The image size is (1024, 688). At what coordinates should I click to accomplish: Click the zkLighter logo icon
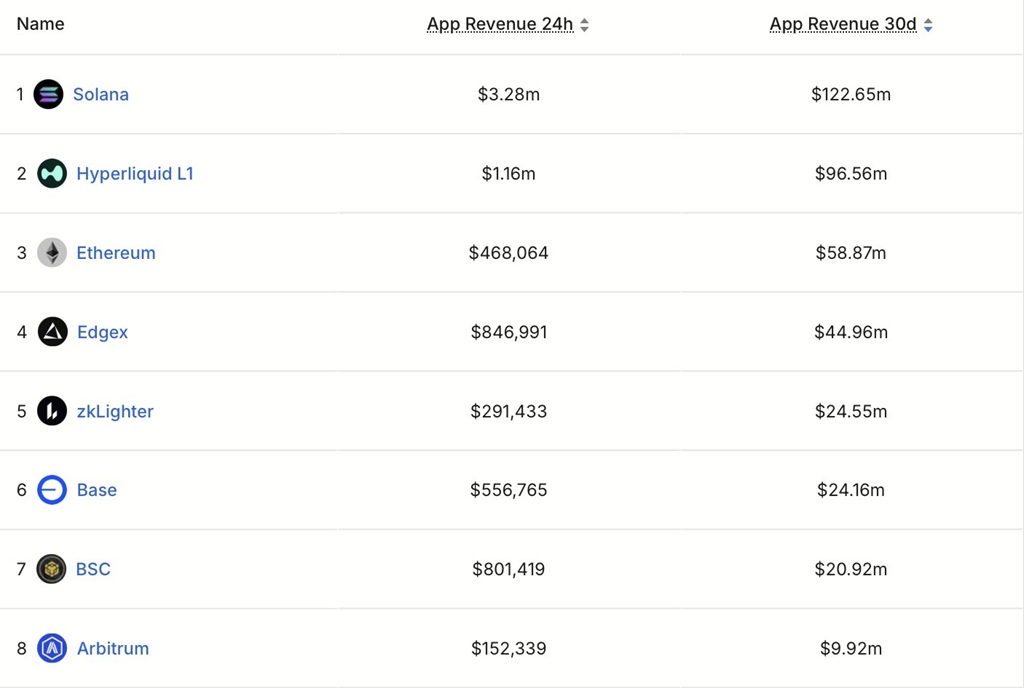point(52,411)
